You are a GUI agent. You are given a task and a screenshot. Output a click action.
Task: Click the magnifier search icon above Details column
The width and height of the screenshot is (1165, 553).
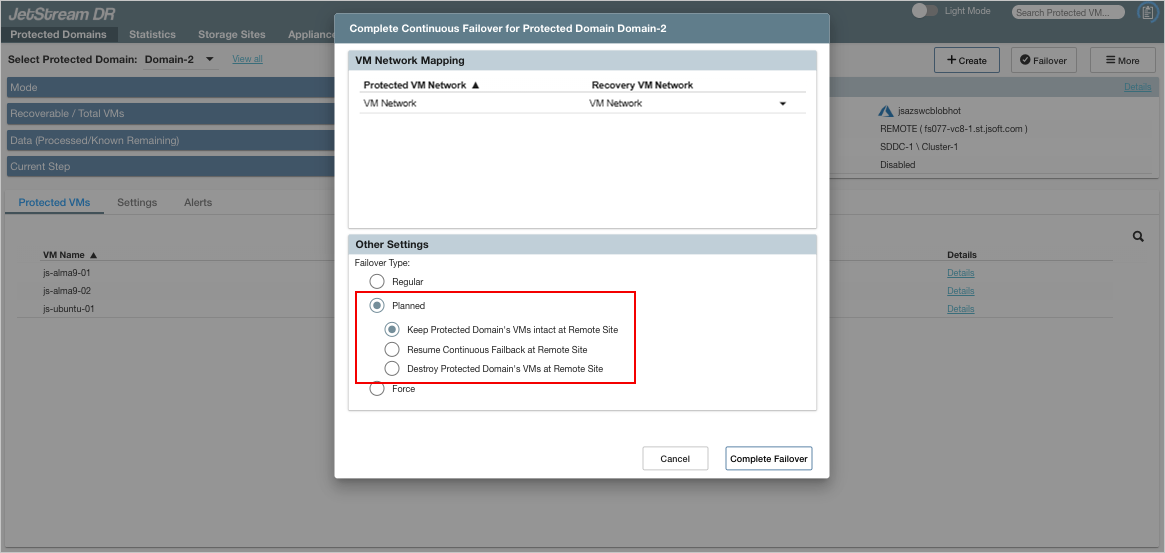[1138, 237]
